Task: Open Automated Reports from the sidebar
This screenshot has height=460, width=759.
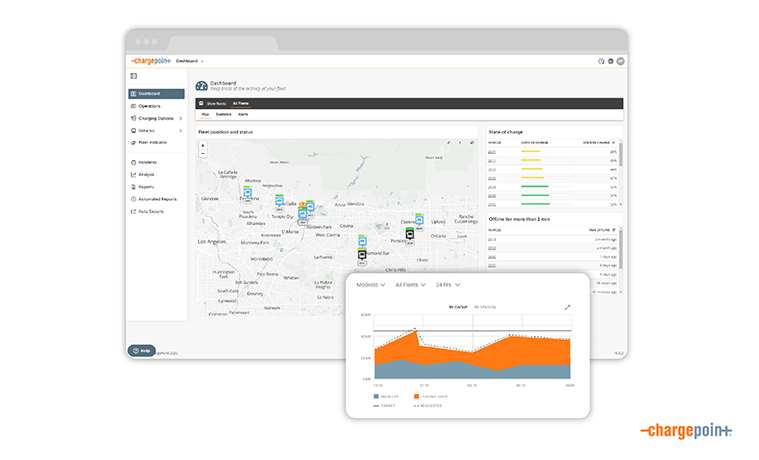Action: pos(157,199)
